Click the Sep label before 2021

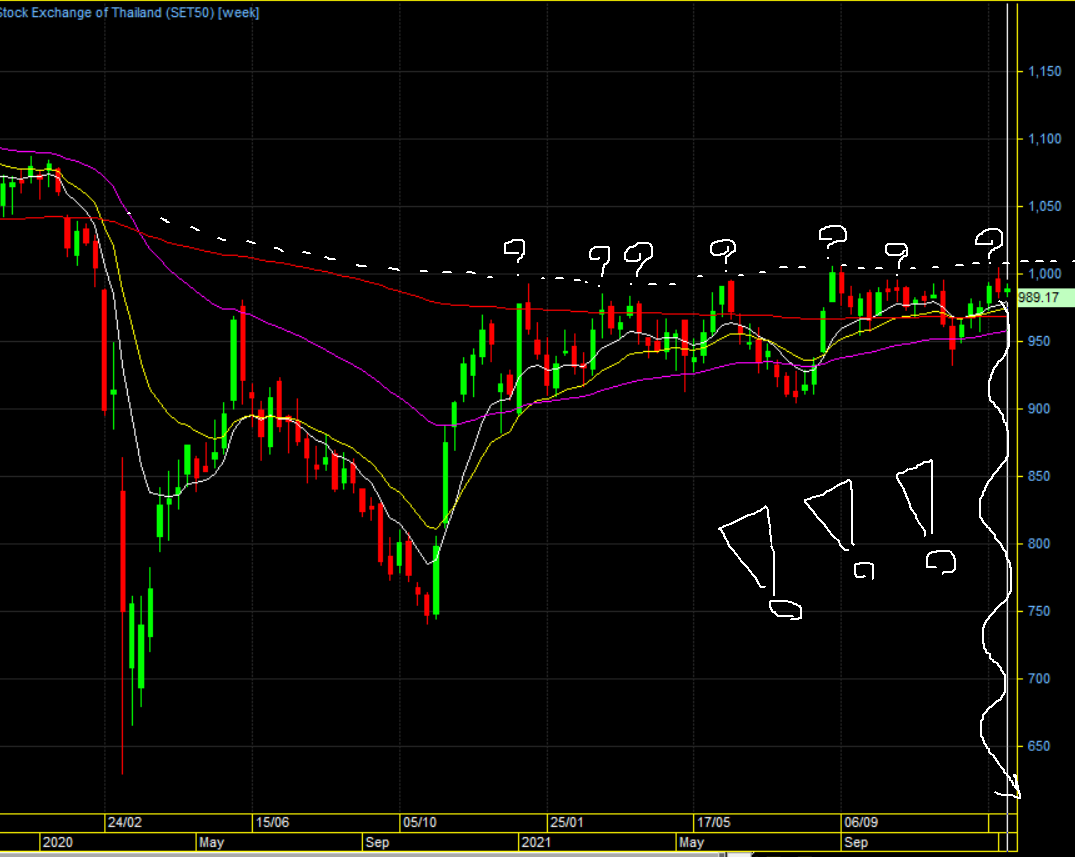[377, 842]
